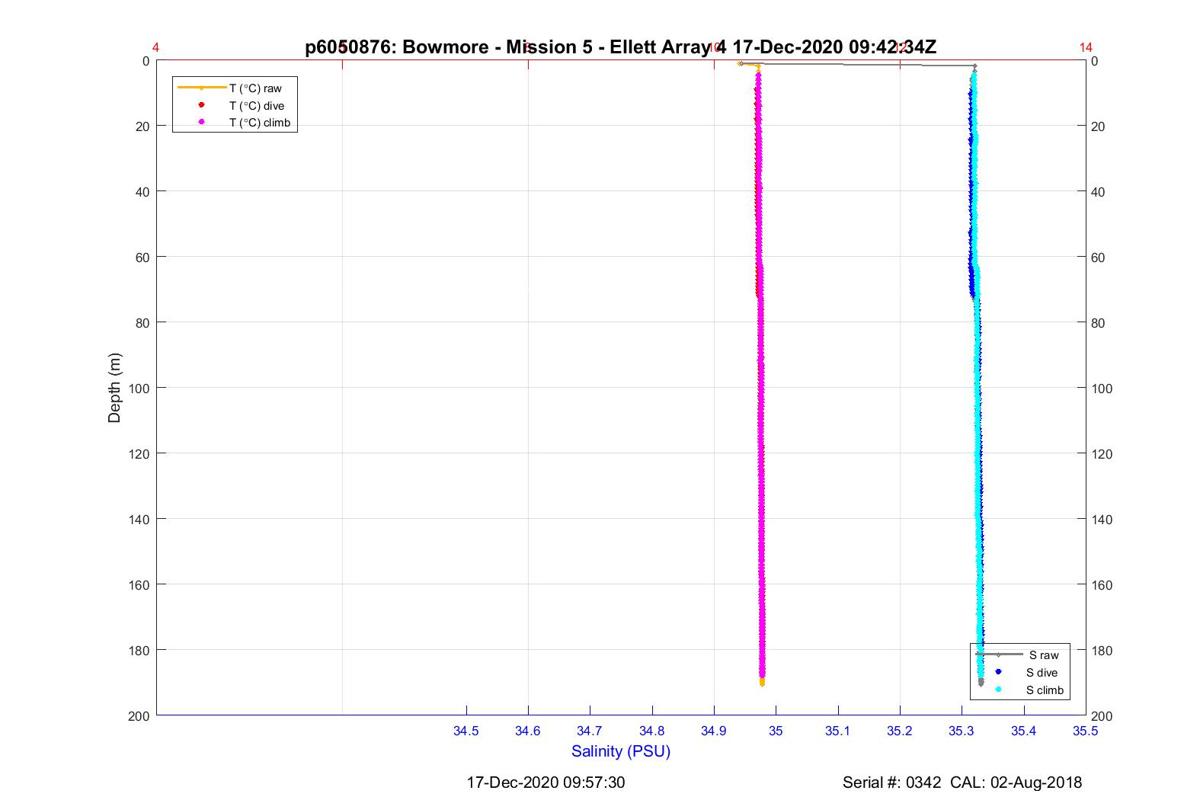Click the 'Depth (m)' axis label
Image resolution: width=1200 pixels, height=804 pixels.
tap(114, 388)
